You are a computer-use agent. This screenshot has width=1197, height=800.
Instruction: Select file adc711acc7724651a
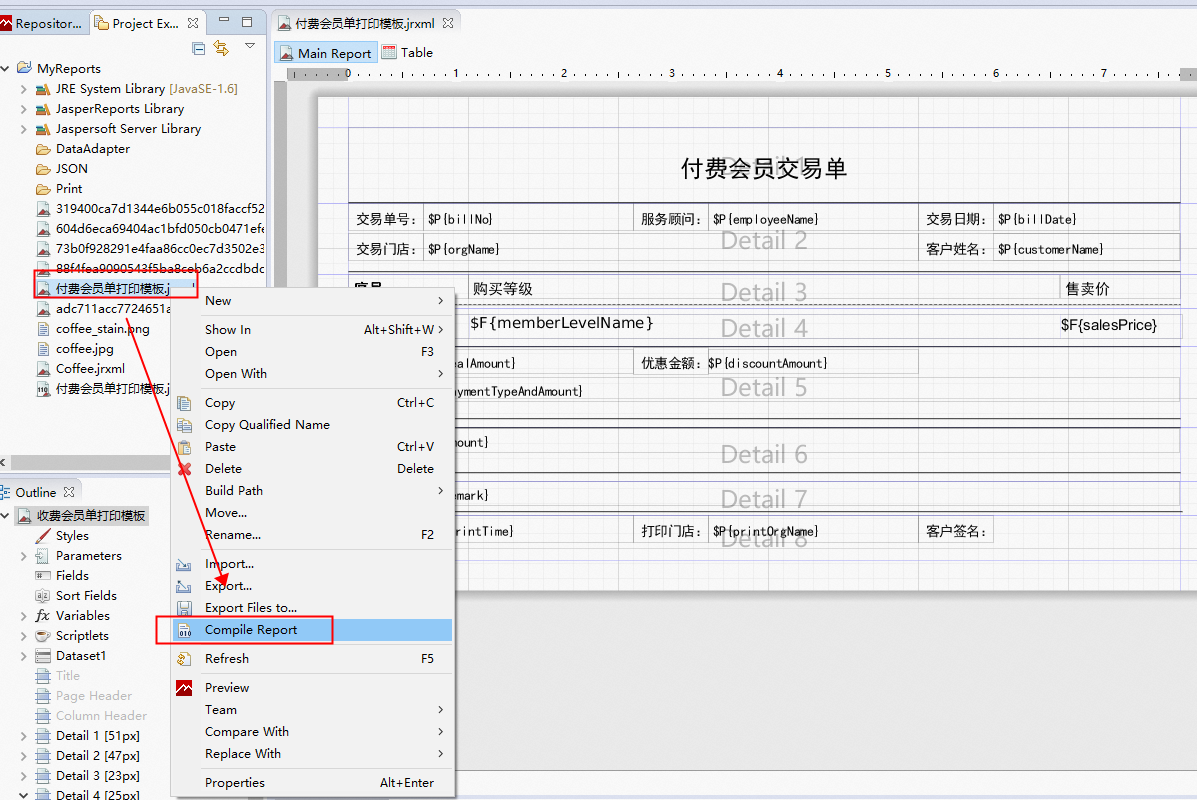click(103, 308)
